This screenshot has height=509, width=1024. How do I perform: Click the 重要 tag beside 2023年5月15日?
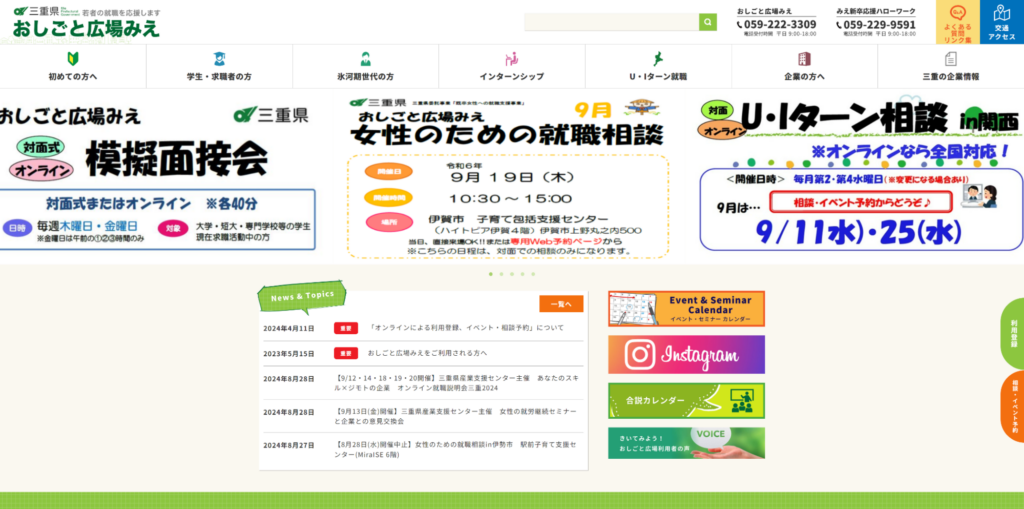pos(346,353)
